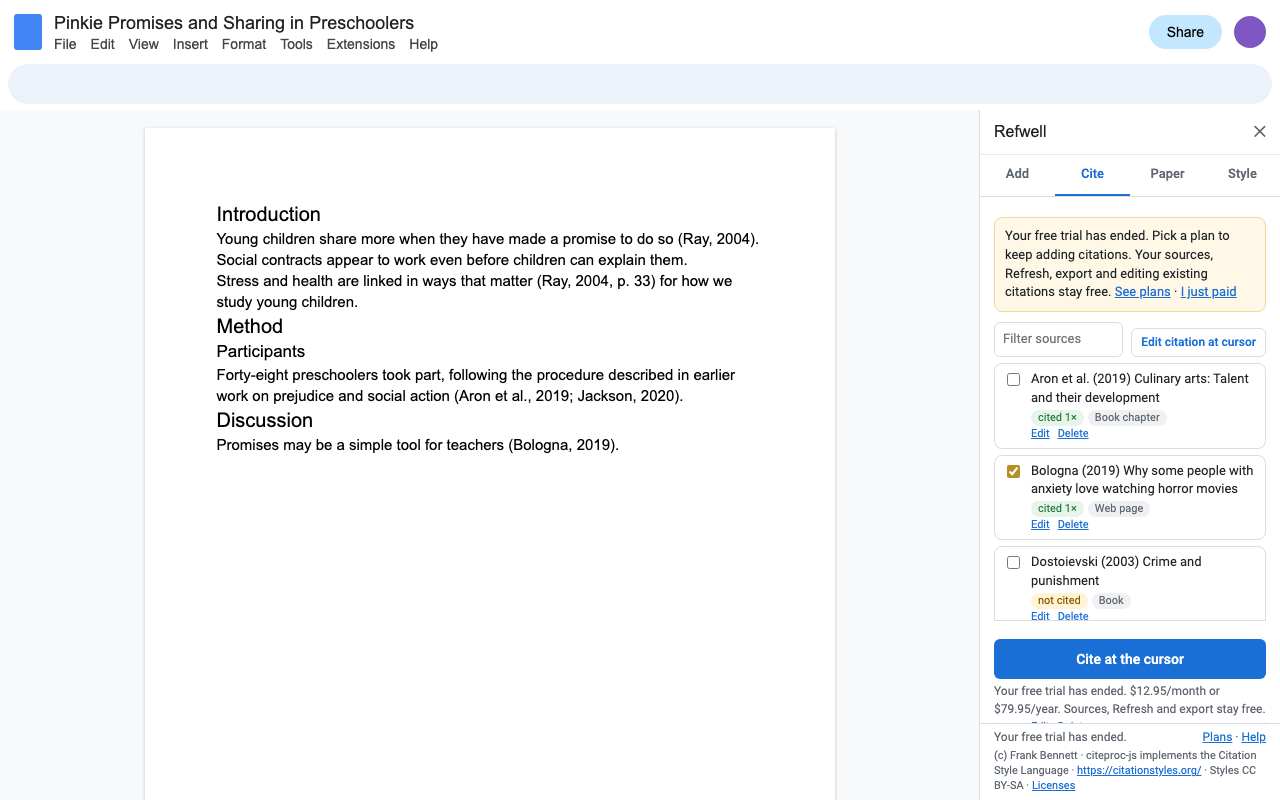Open the Extensions menu
The height and width of the screenshot is (800, 1280).
[x=361, y=44]
